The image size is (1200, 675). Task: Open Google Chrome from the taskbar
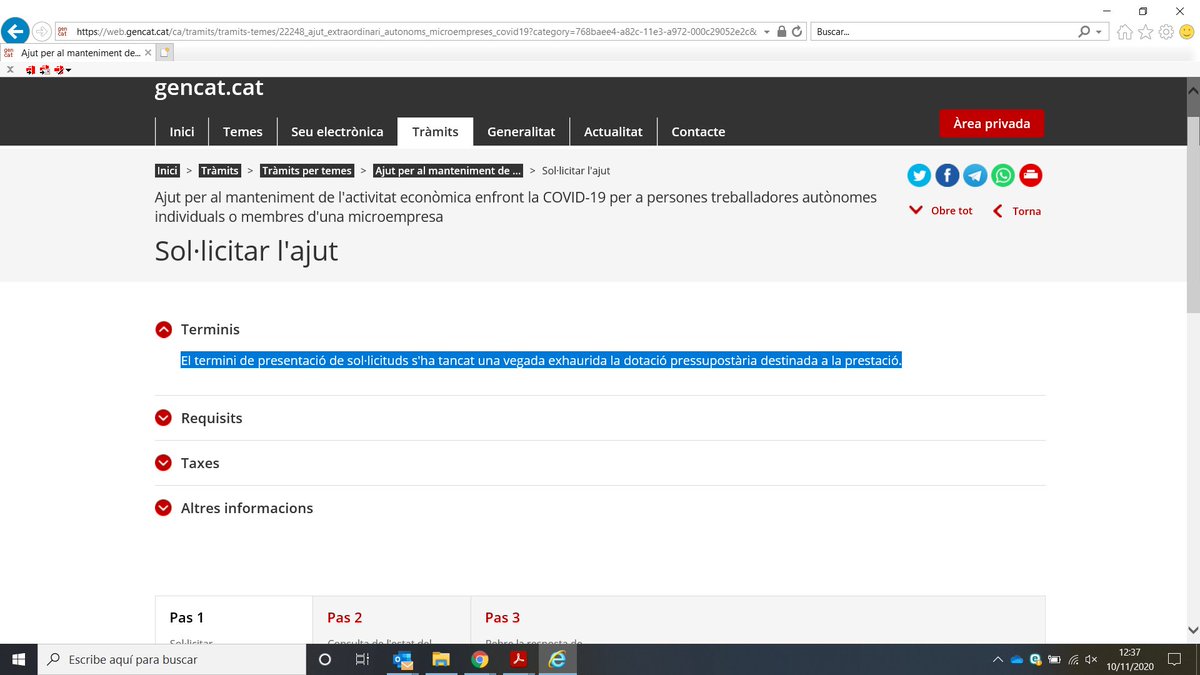(x=480, y=660)
